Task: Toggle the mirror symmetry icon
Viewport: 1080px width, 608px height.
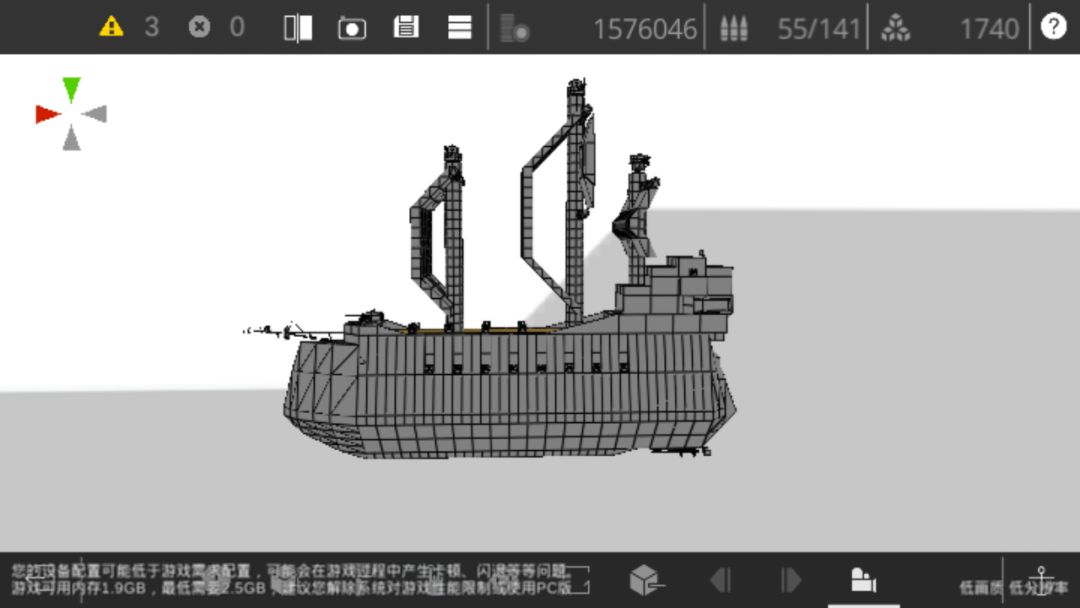Action: click(298, 28)
